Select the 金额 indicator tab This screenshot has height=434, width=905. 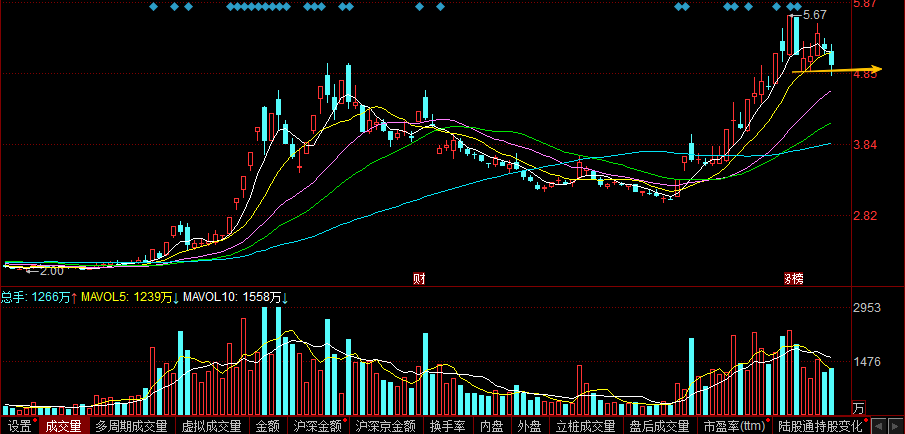[267, 426]
